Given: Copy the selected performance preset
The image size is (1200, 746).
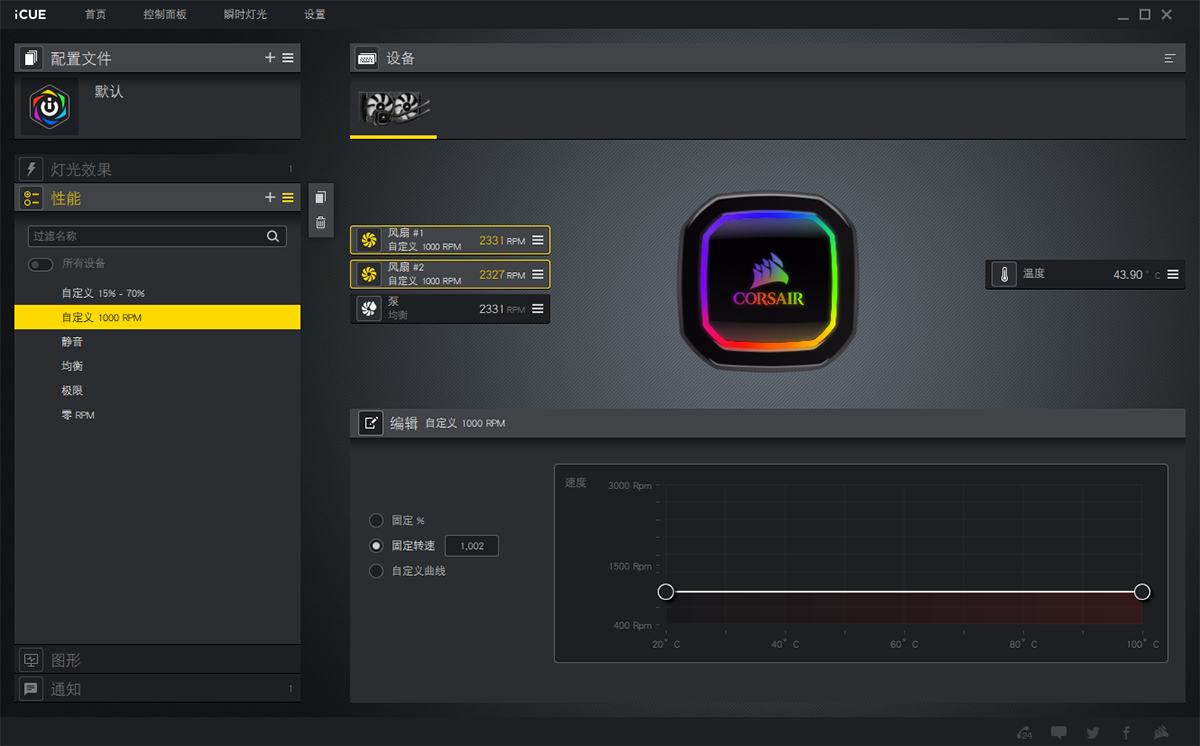Looking at the screenshot, I should [x=320, y=197].
